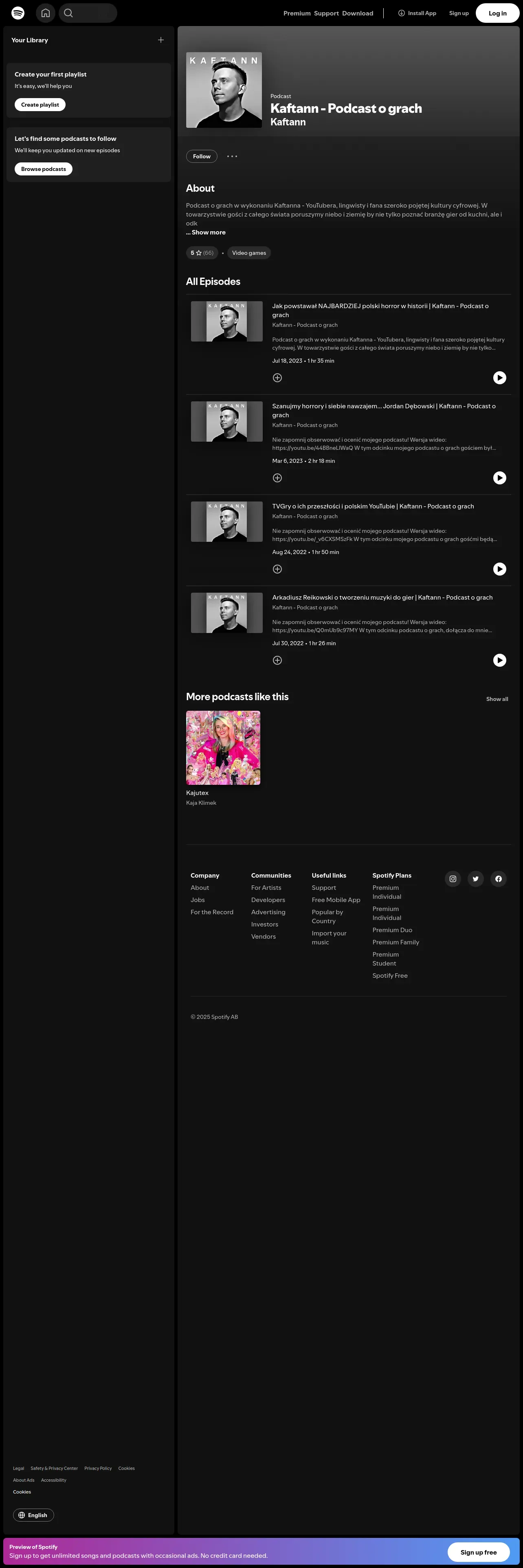Add the NAJBARDZIEJ polski horror episode to library
This screenshot has width=523, height=1568.
click(277, 378)
